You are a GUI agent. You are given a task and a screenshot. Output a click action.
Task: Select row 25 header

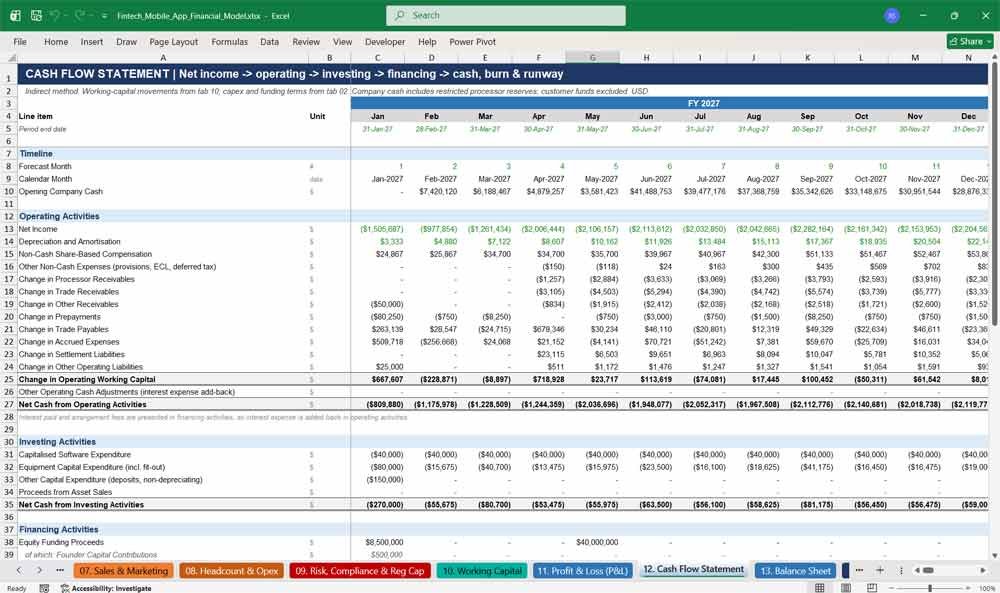coord(9,379)
